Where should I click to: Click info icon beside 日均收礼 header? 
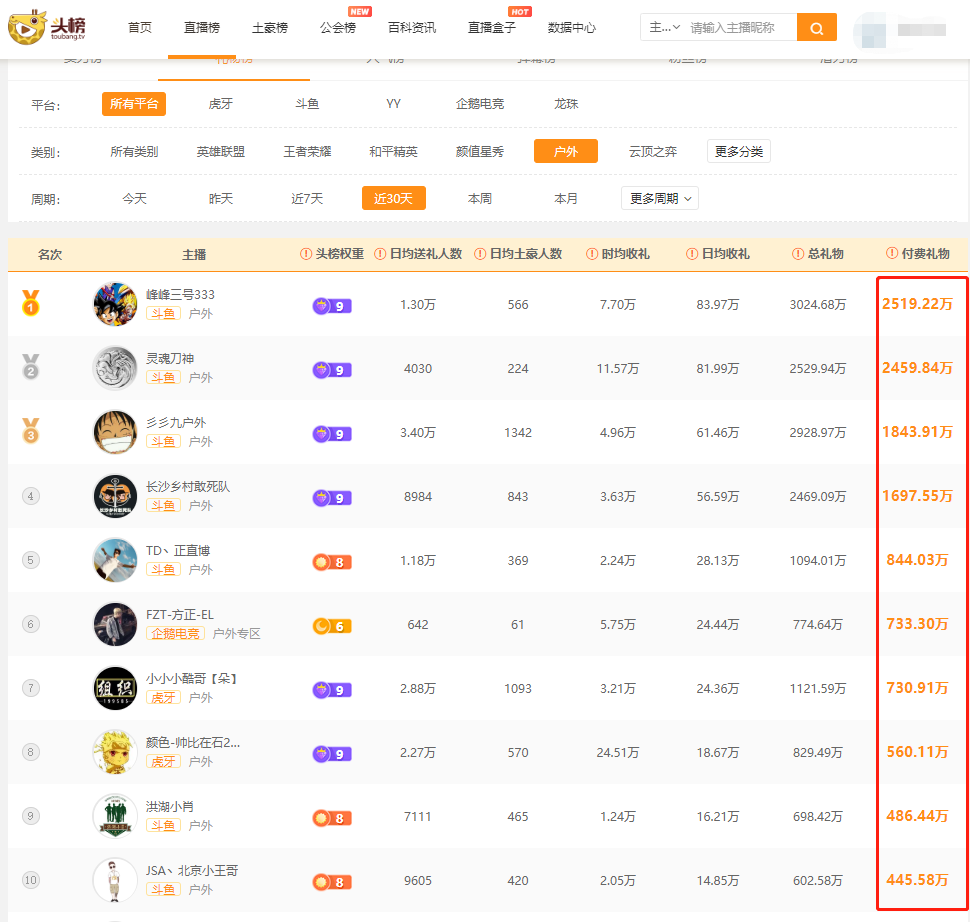click(x=692, y=254)
